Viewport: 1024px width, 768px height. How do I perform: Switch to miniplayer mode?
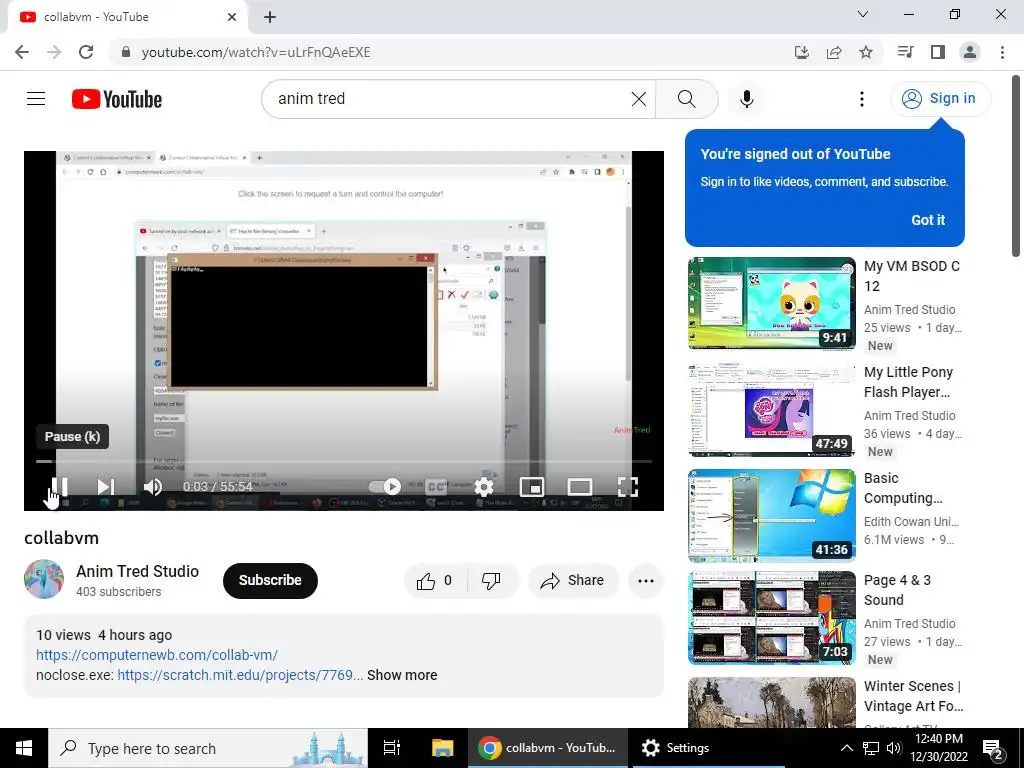(x=532, y=487)
